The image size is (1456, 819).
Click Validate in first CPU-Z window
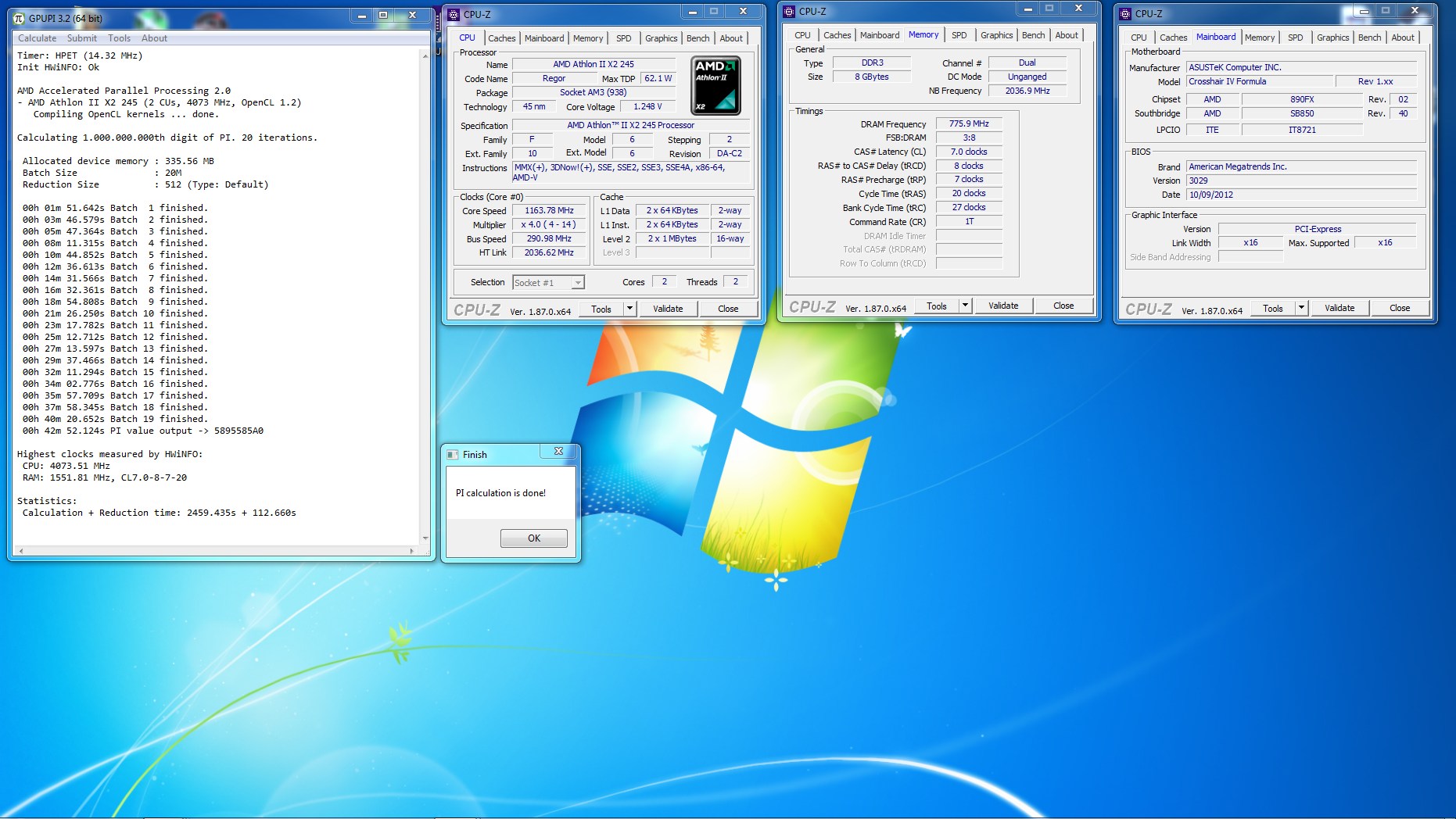coord(668,309)
